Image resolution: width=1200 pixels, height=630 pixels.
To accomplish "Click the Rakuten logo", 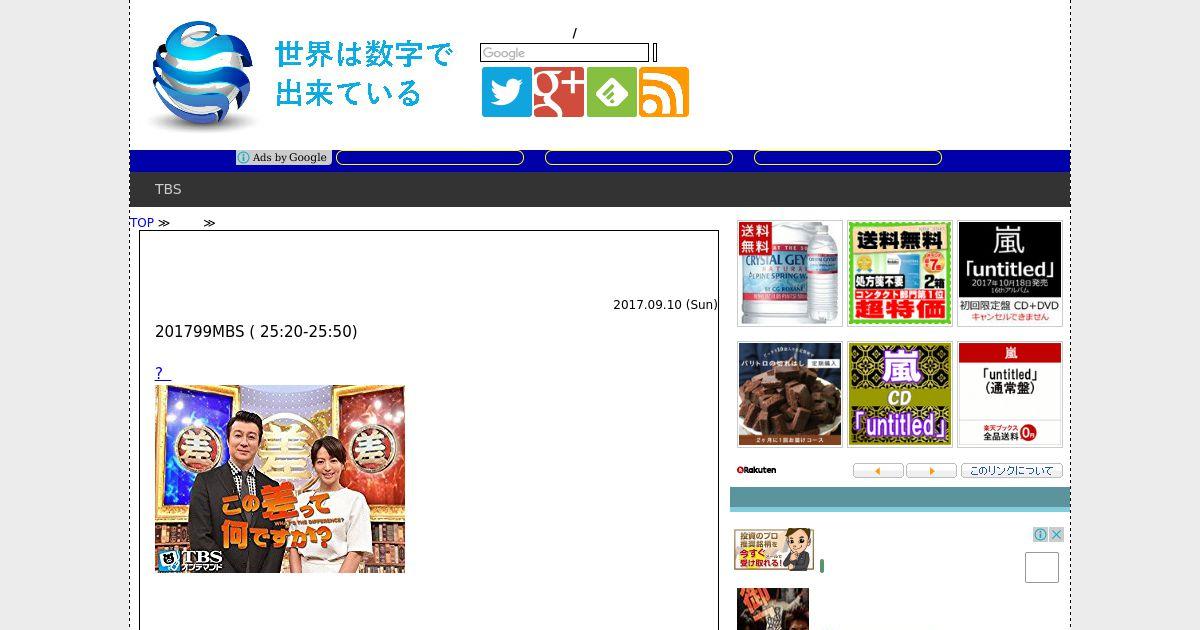I will tap(756, 470).
